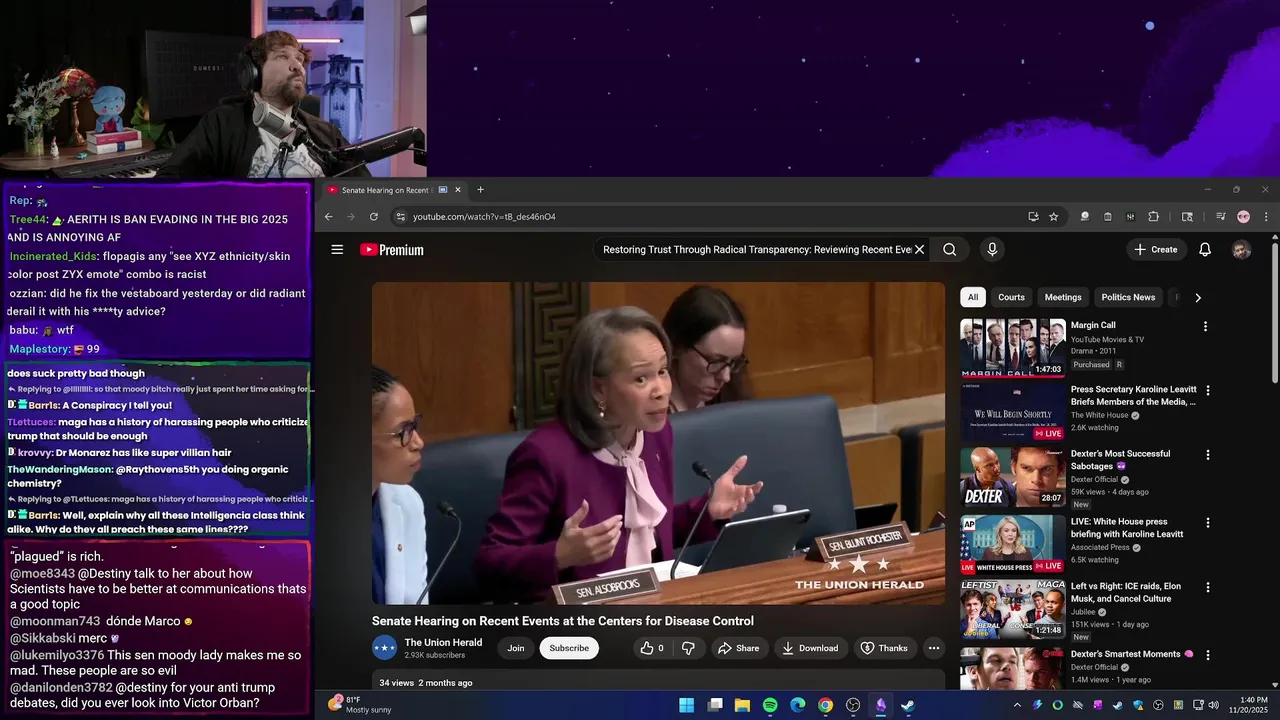Clear the YouTube search box text

pos(919,250)
